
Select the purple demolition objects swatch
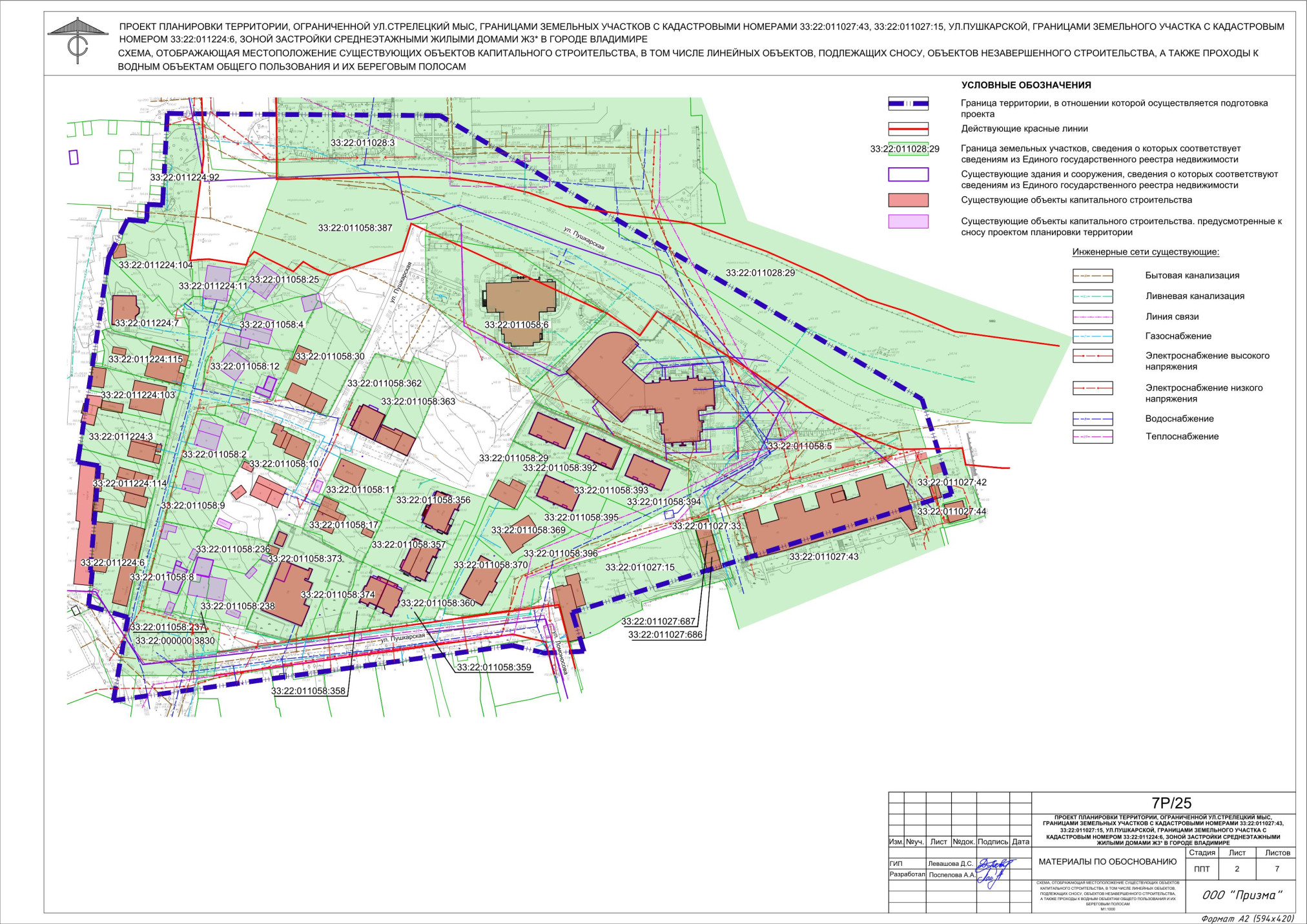(907, 223)
